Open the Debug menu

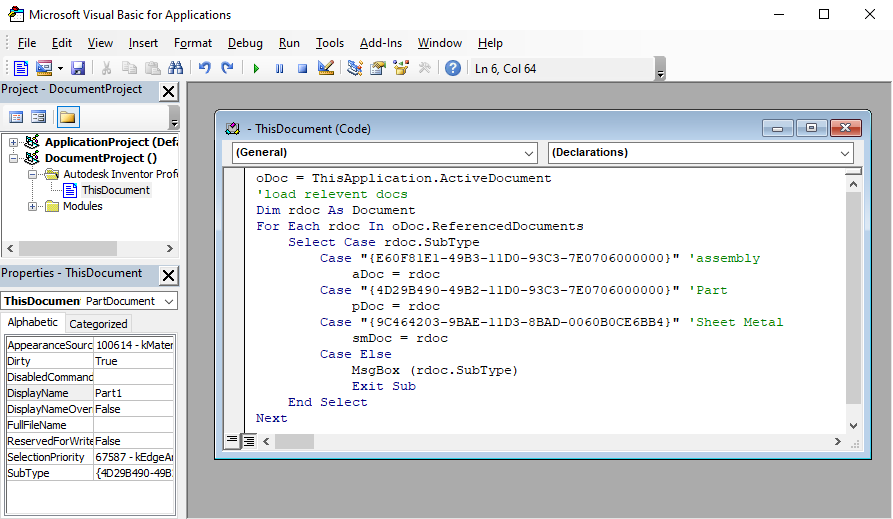[245, 43]
